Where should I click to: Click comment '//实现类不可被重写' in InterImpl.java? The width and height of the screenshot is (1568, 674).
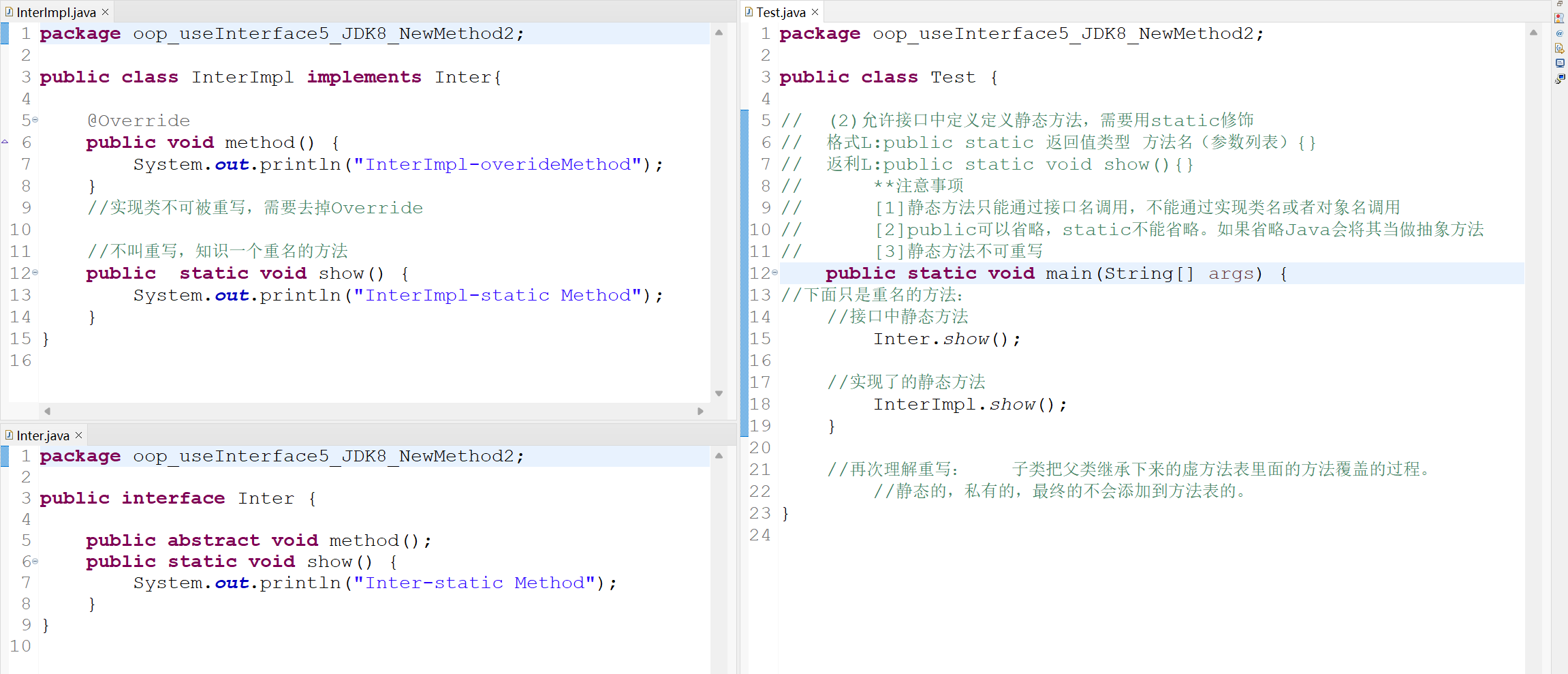click(167, 208)
